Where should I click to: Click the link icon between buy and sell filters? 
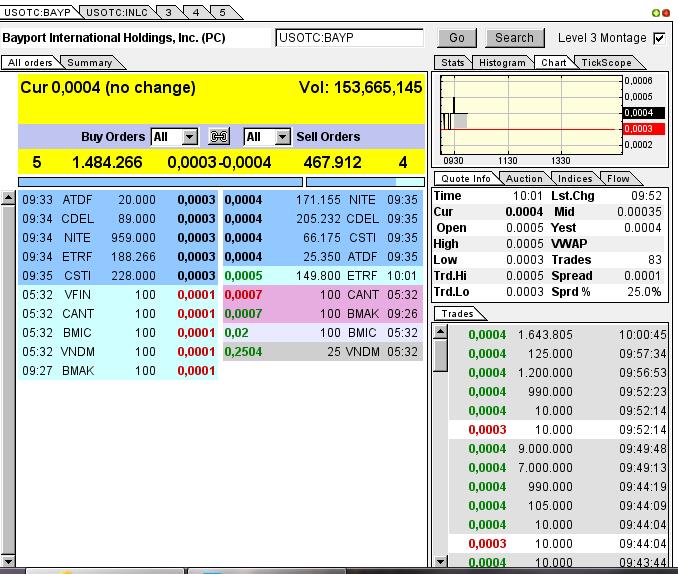pos(219,137)
